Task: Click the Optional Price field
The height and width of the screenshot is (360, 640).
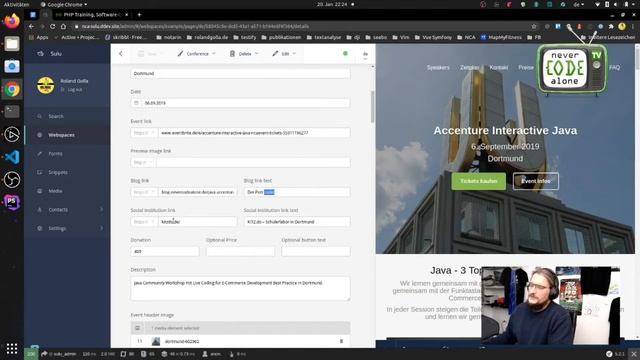Action: pos(240,251)
